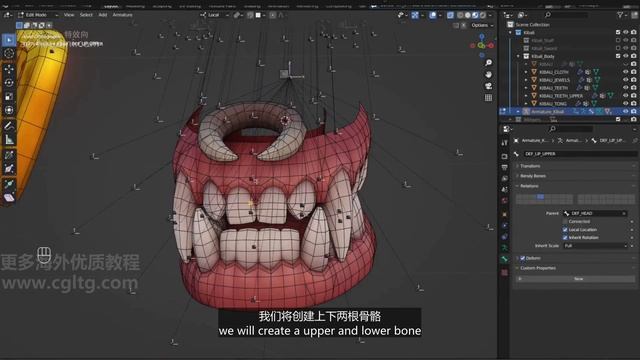Toggle Kibali_Body collection exclude checkbox
The image size is (640, 360).
click(618, 56)
